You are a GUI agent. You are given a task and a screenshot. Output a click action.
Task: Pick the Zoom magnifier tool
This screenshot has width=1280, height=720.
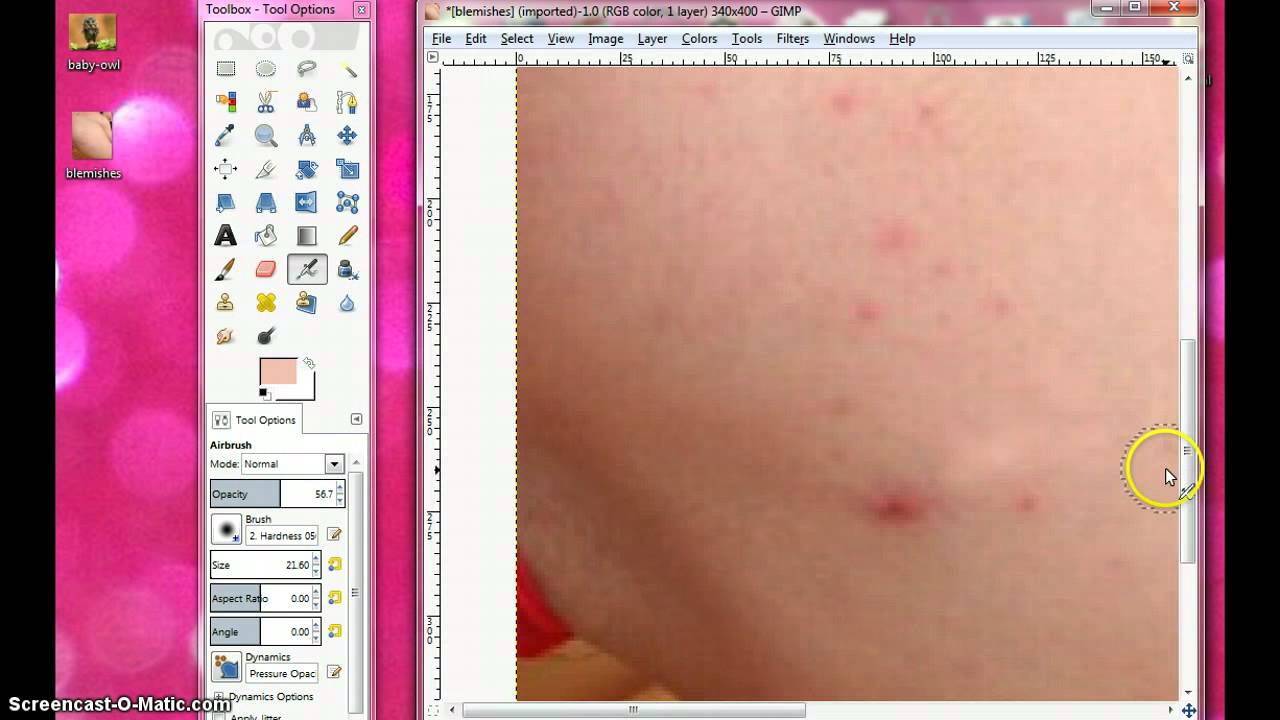266,135
